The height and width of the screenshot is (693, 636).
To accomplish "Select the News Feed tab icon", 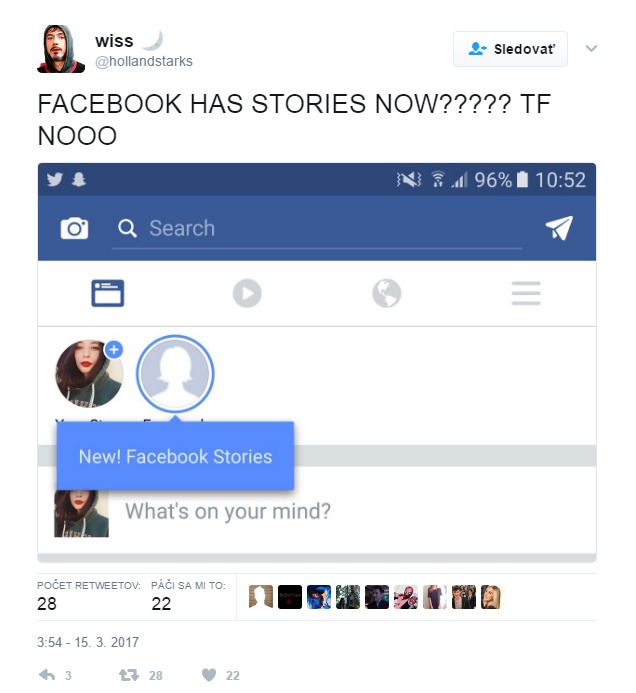I will tap(107, 293).
